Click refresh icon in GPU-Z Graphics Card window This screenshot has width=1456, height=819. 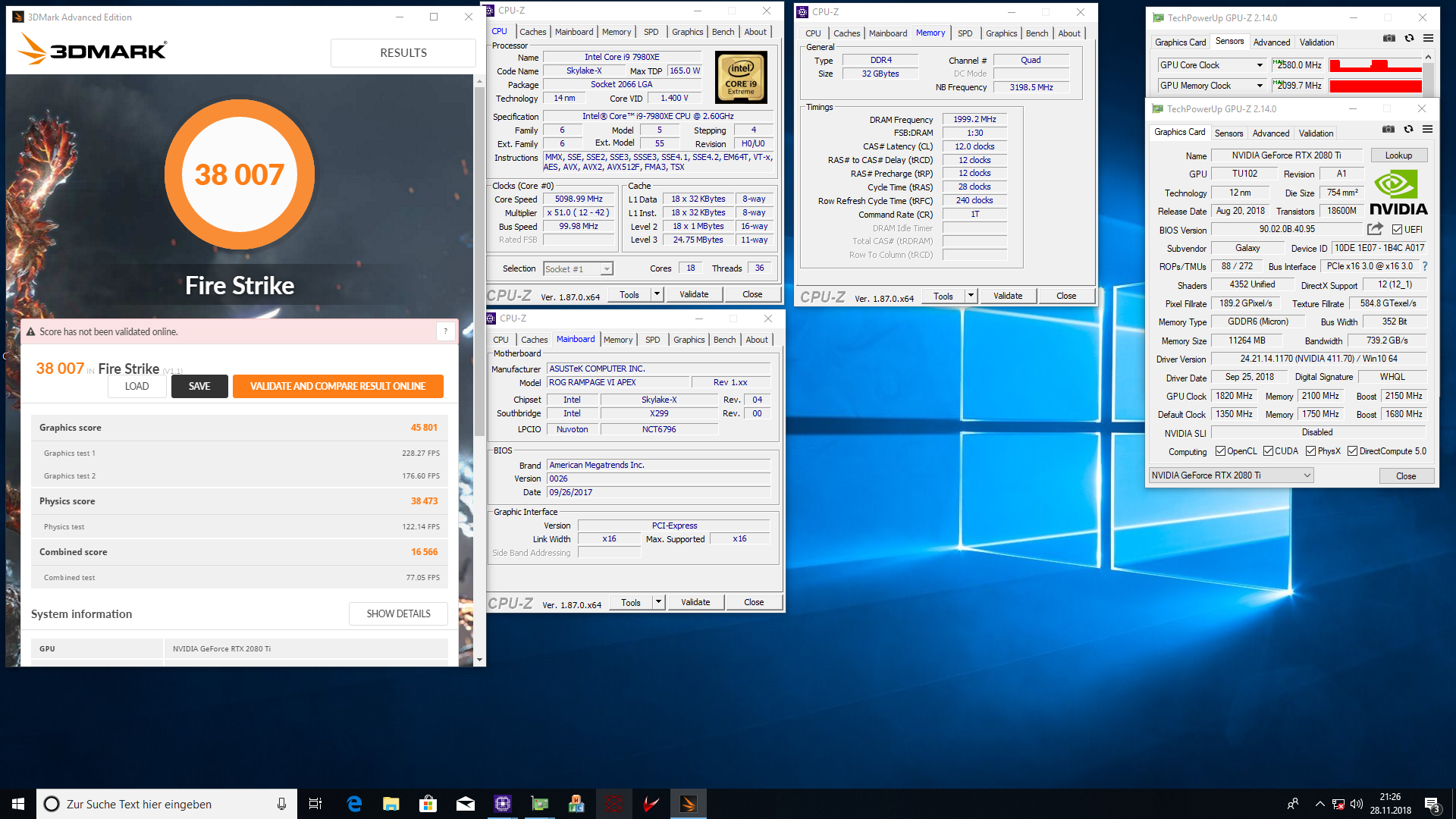(x=1408, y=130)
